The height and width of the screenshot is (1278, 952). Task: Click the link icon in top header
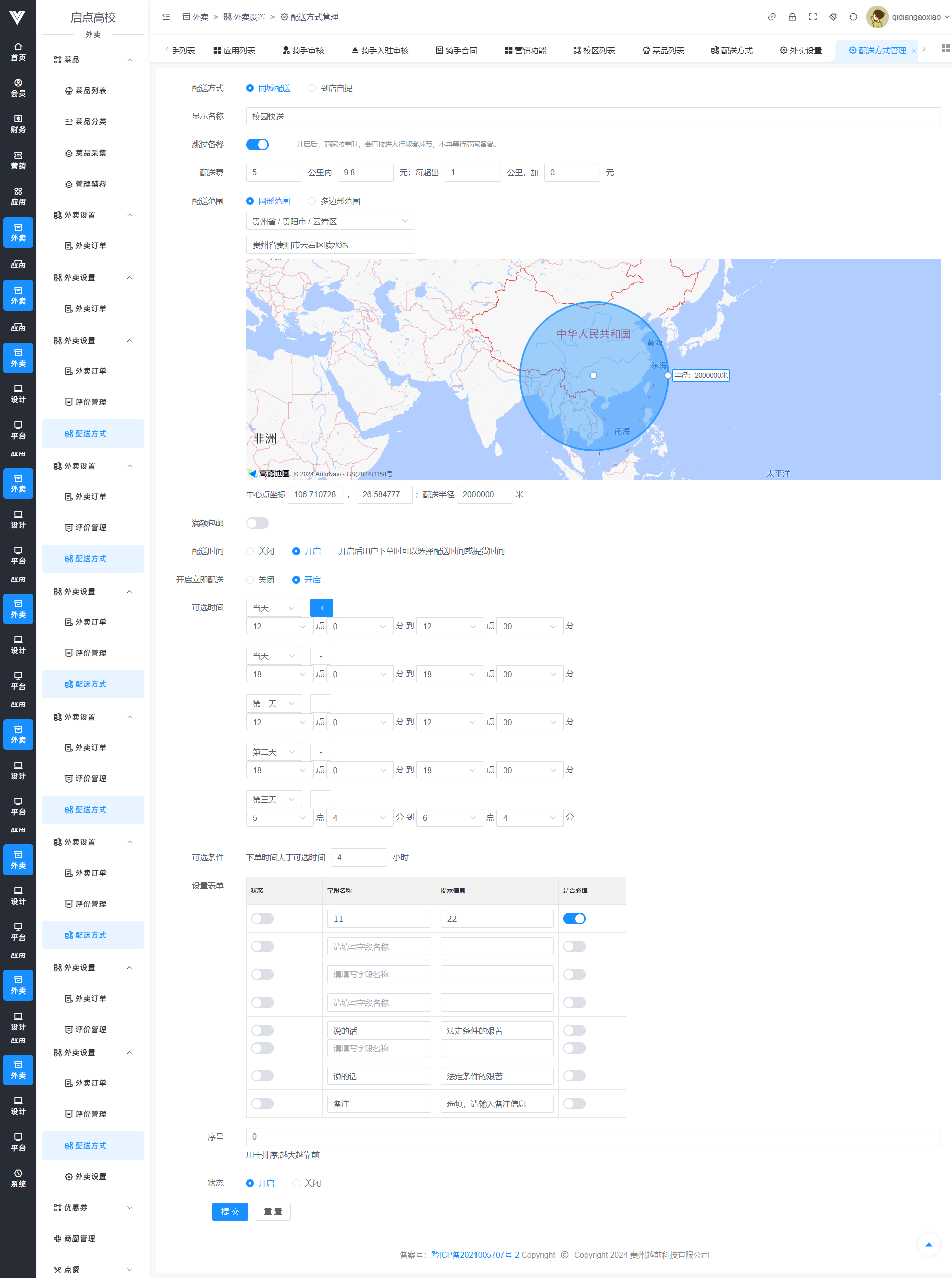[x=771, y=17]
